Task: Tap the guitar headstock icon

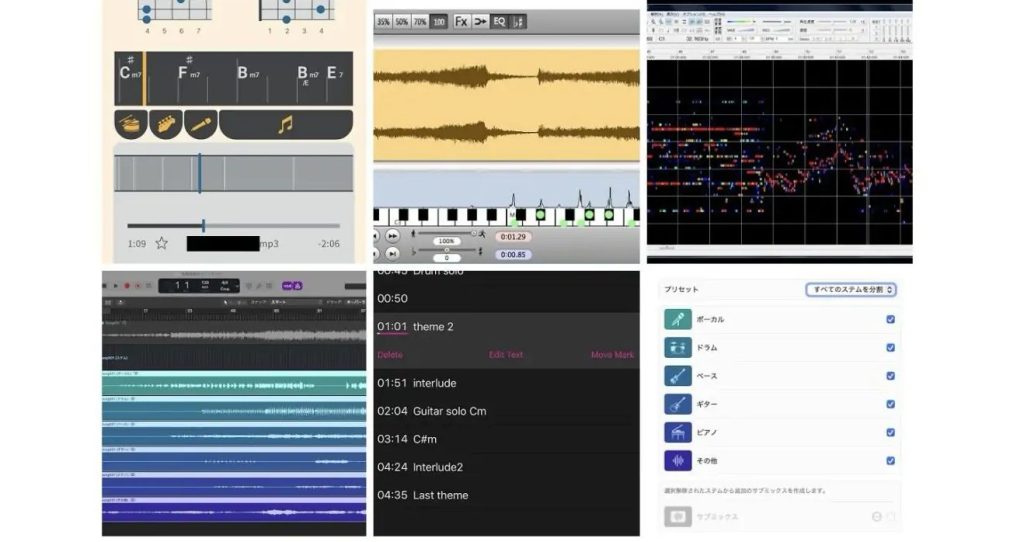Action: 166,125
